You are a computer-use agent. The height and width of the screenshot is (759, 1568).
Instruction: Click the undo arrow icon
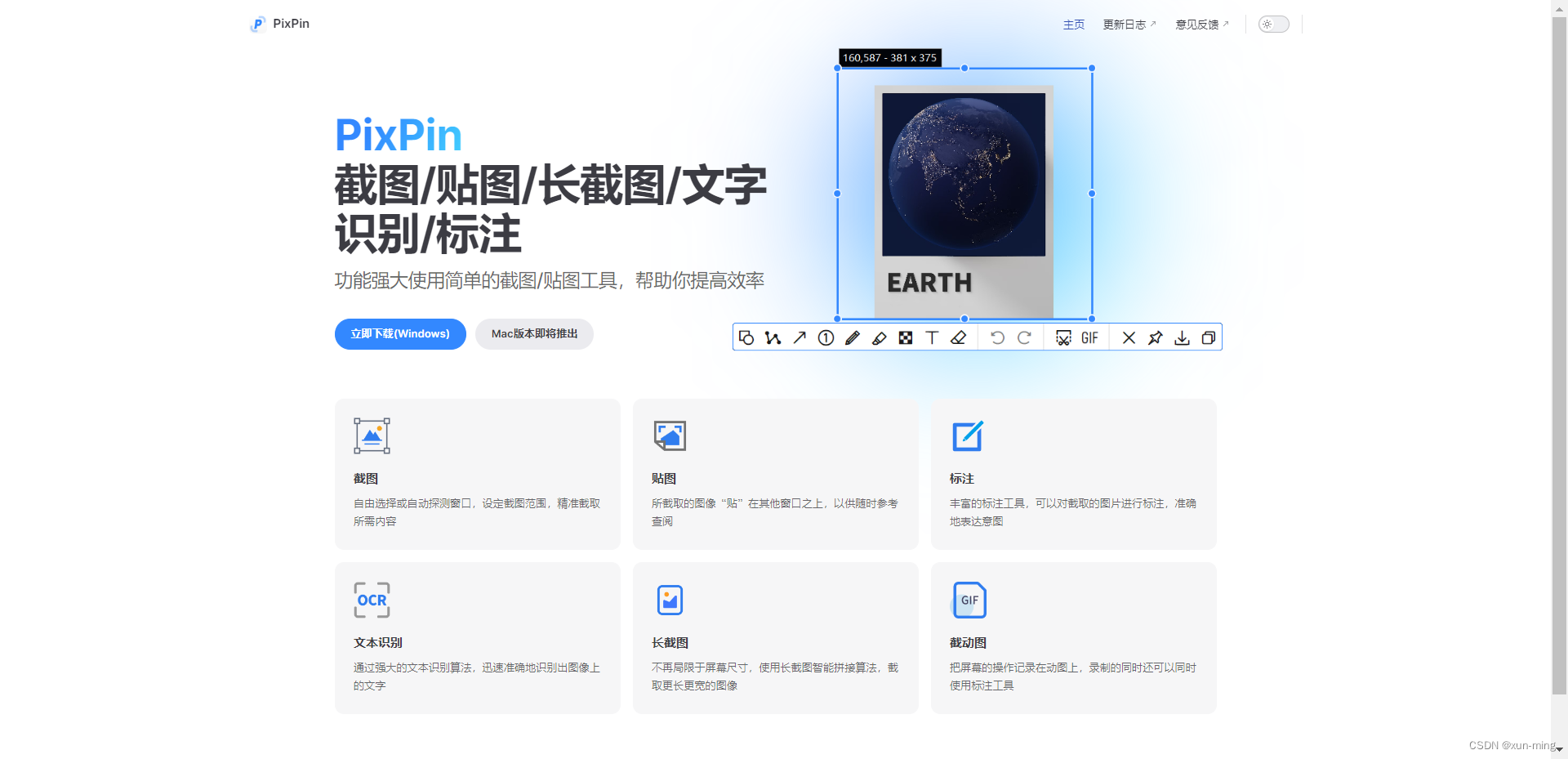click(997, 337)
